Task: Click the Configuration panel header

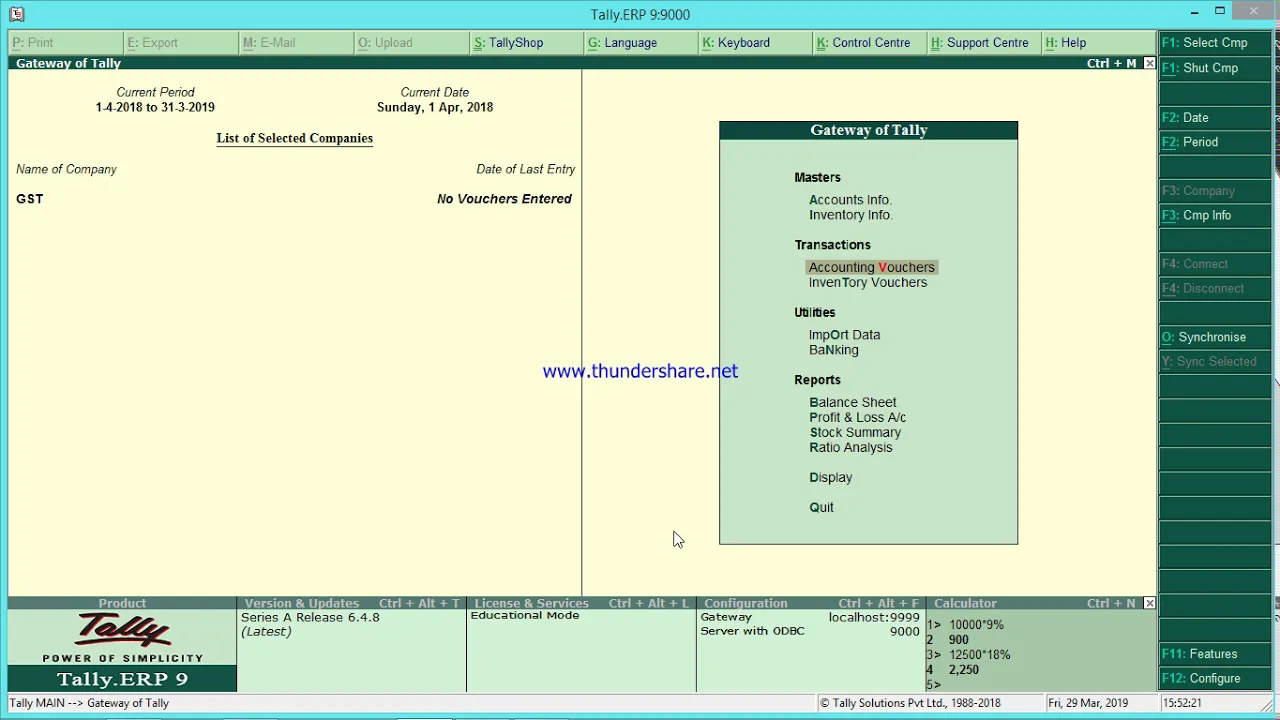Action: [x=811, y=603]
